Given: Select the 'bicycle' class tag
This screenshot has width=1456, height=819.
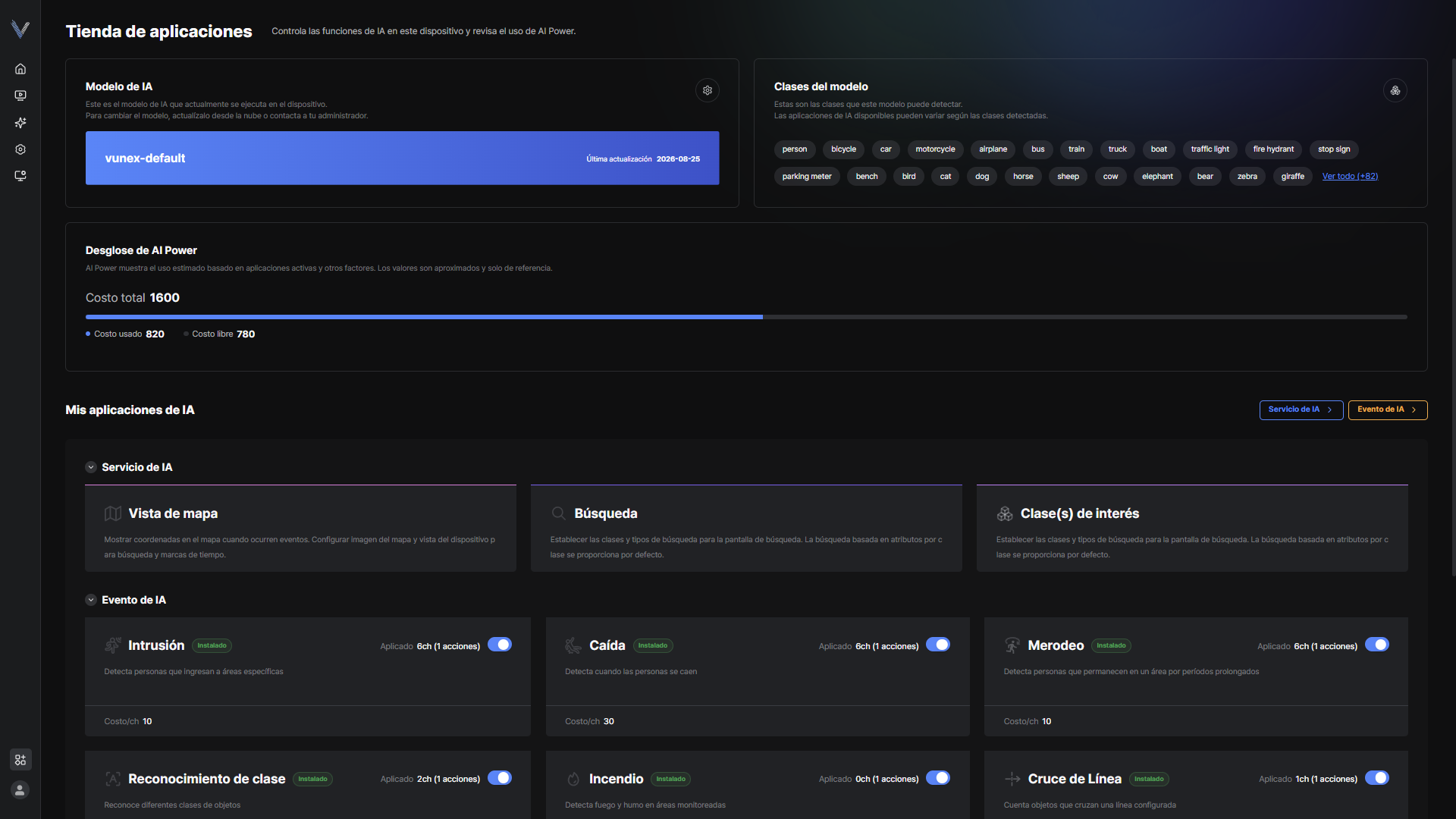Looking at the screenshot, I should click(x=843, y=149).
